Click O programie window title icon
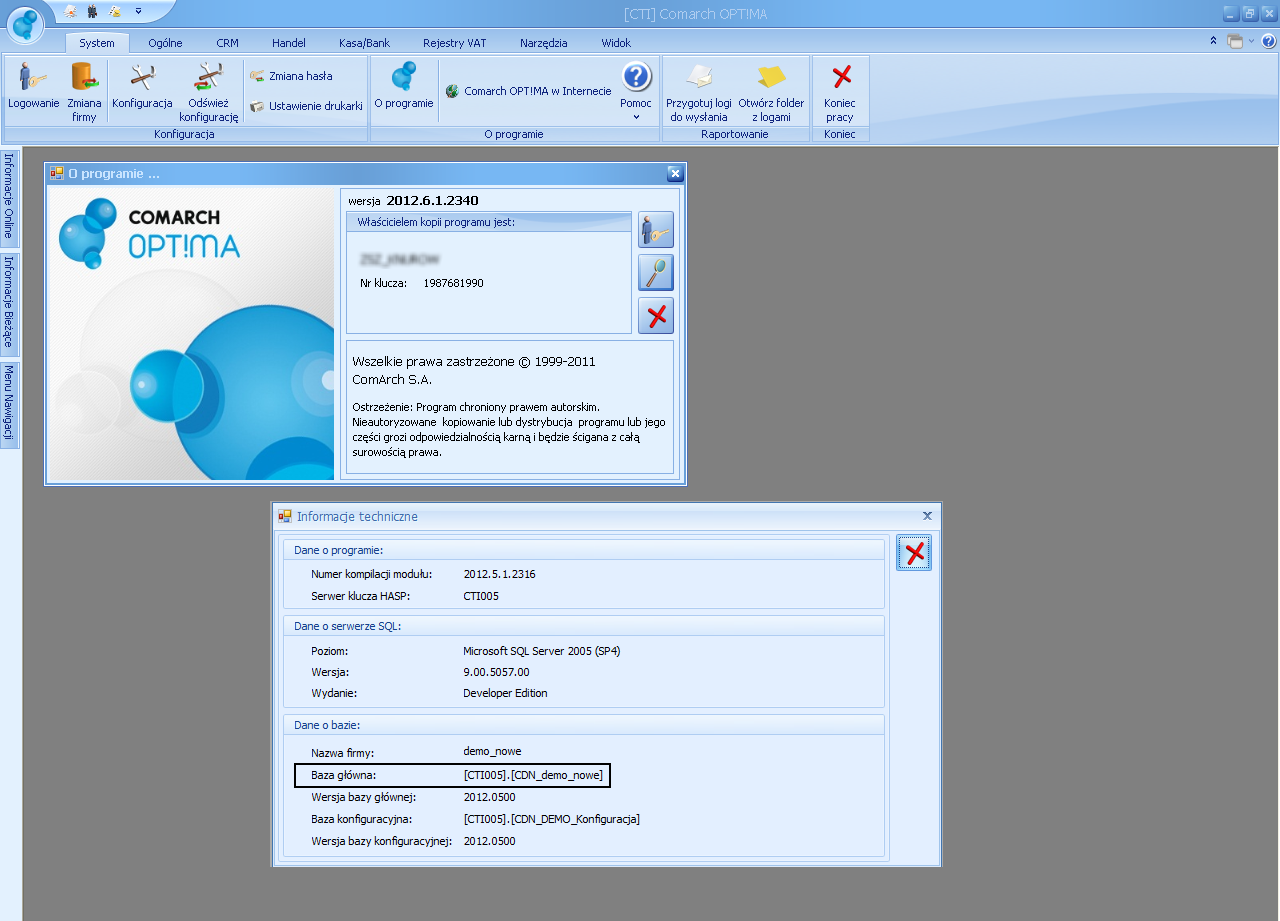This screenshot has width=1280, height=921. 57,173
